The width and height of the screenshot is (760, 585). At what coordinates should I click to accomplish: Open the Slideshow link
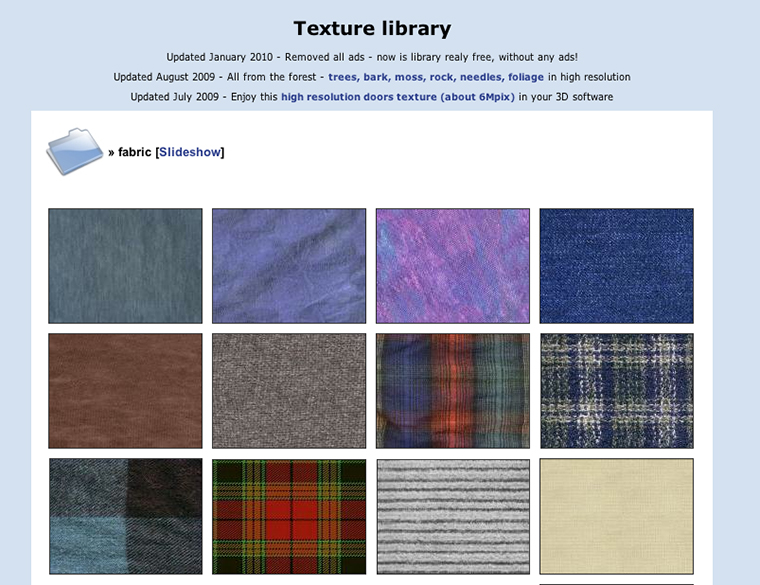tap(190, 152)
